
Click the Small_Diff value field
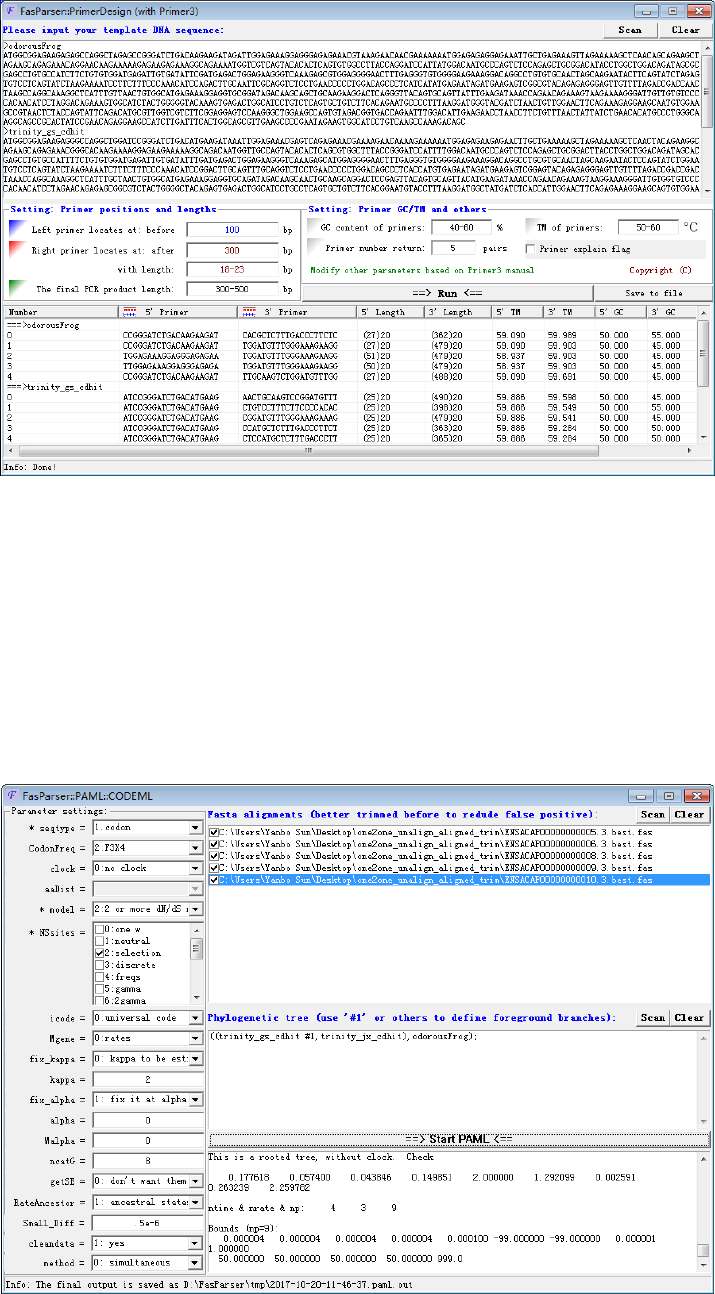147,1223
